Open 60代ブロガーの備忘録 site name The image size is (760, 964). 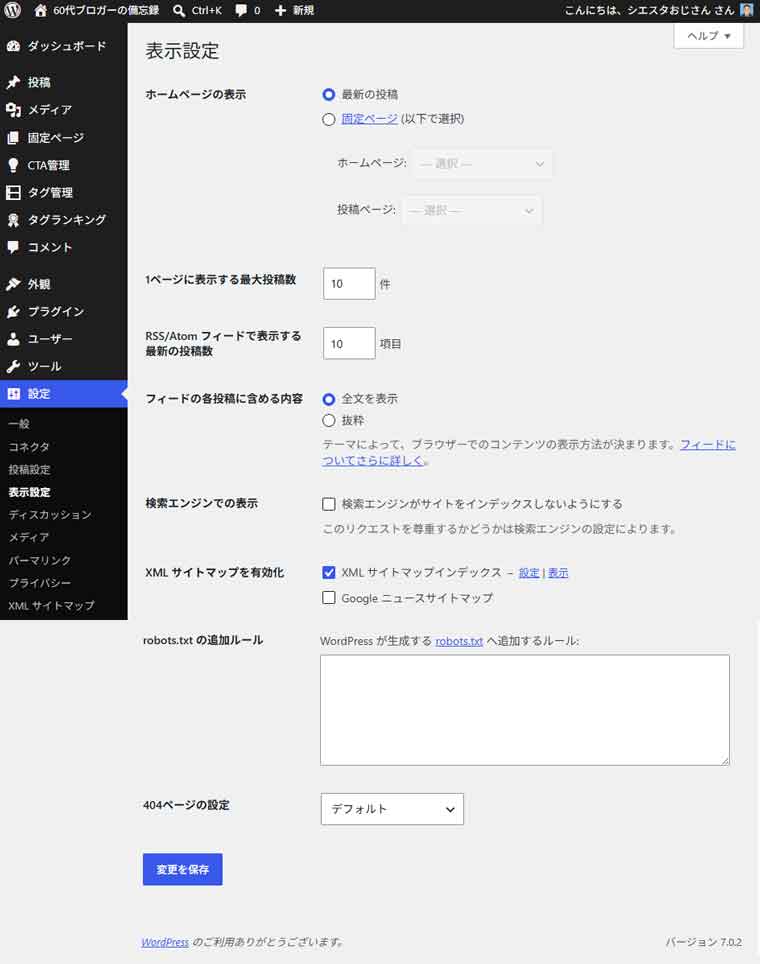point(106,10)
